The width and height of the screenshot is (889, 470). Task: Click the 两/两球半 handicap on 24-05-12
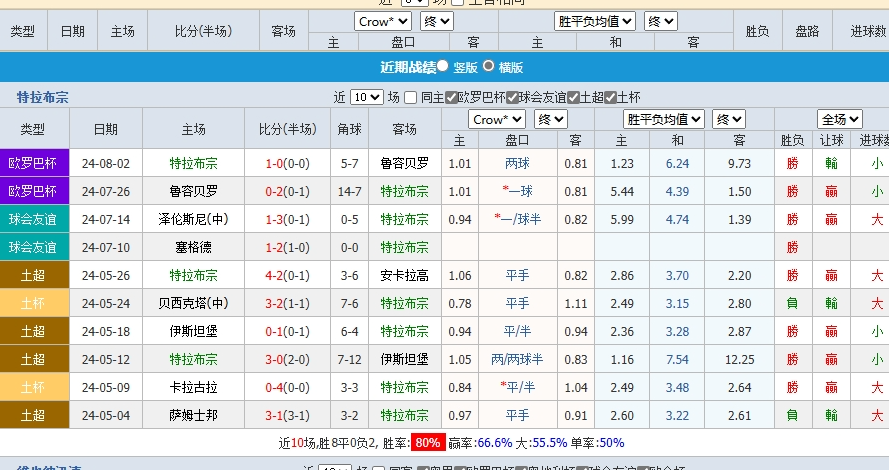tap(517, 359)
